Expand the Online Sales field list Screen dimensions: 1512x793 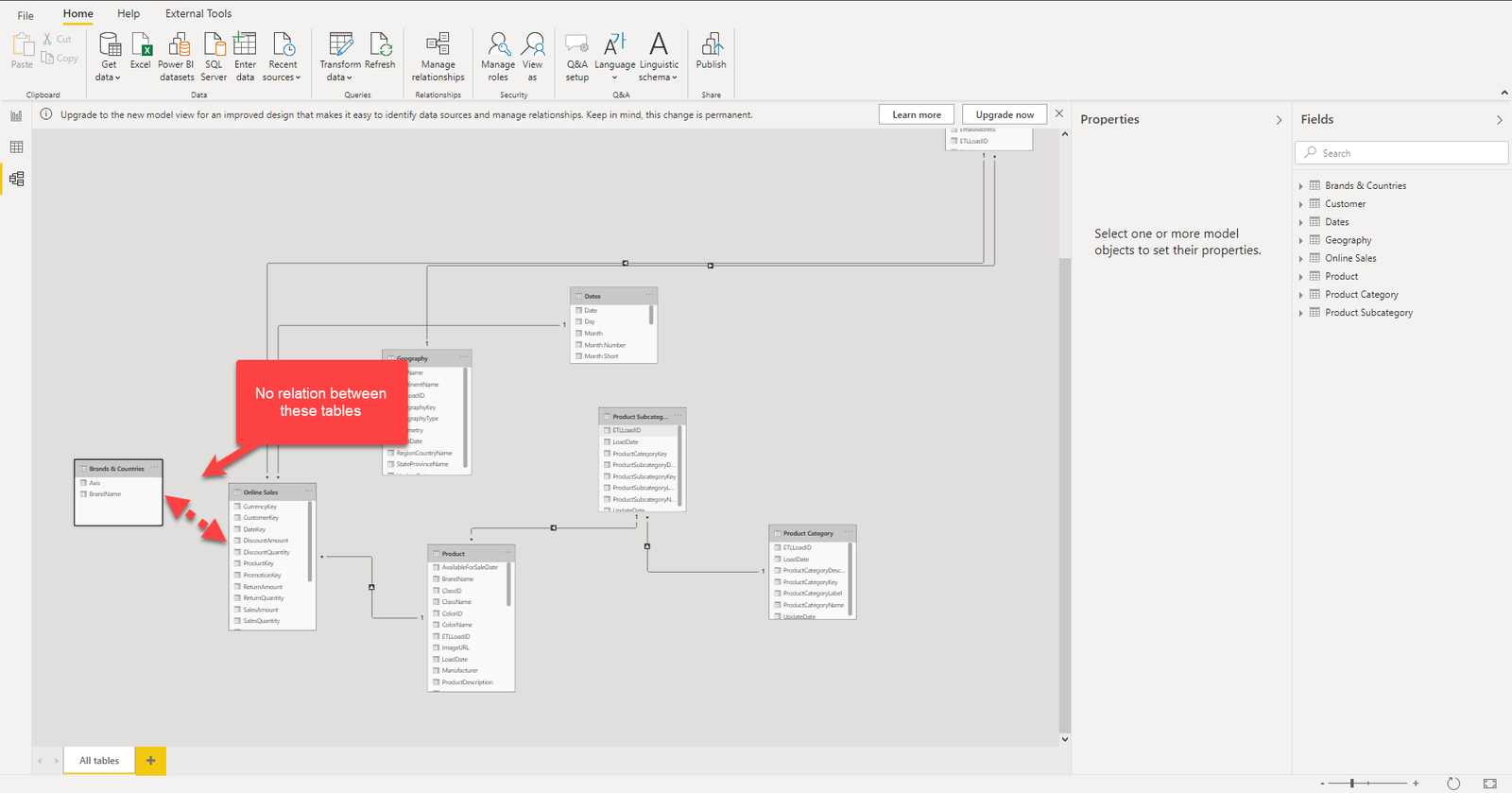click(1301, 258)
